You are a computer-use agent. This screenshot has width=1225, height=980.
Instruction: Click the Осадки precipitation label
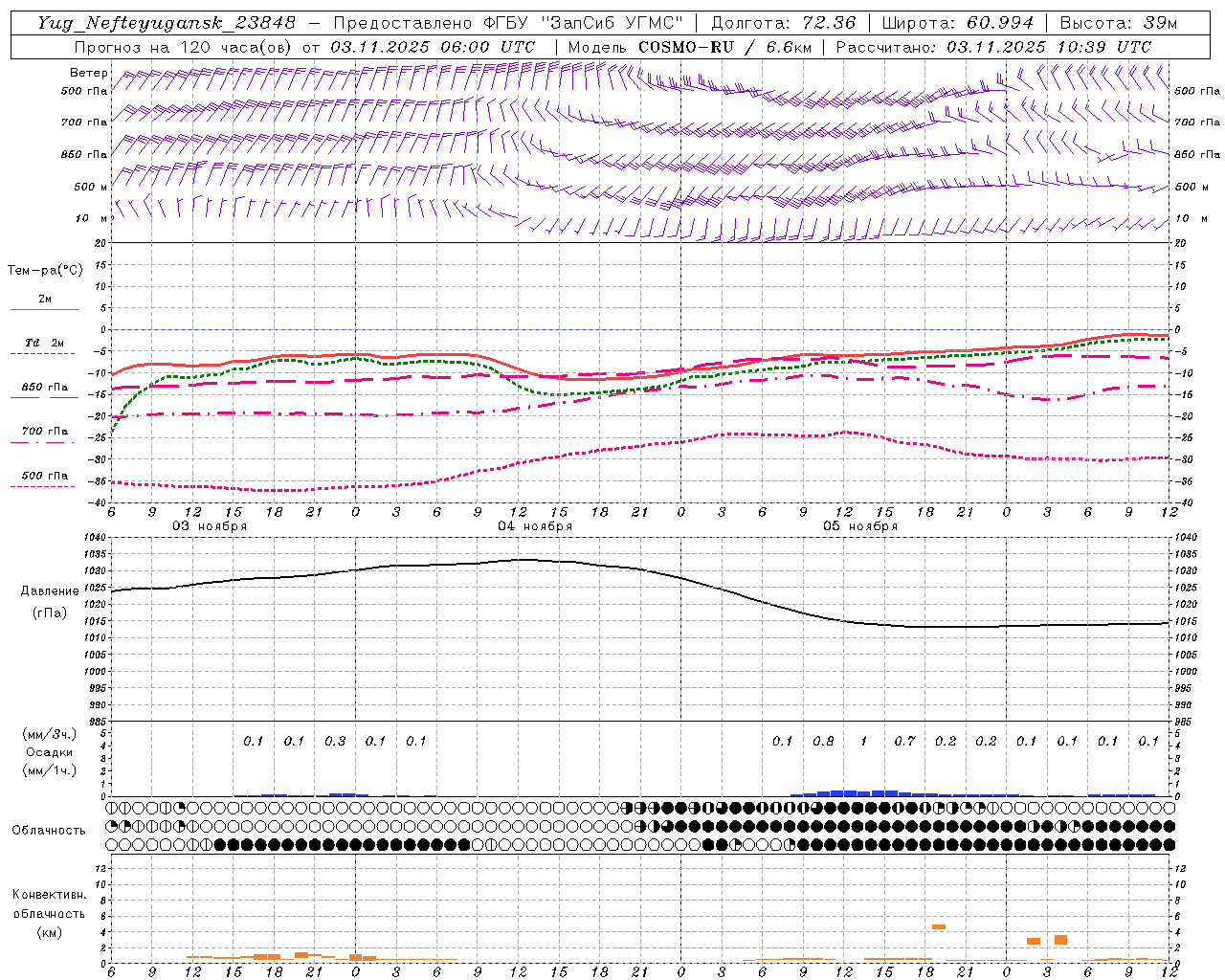click(x=49, y=752)
